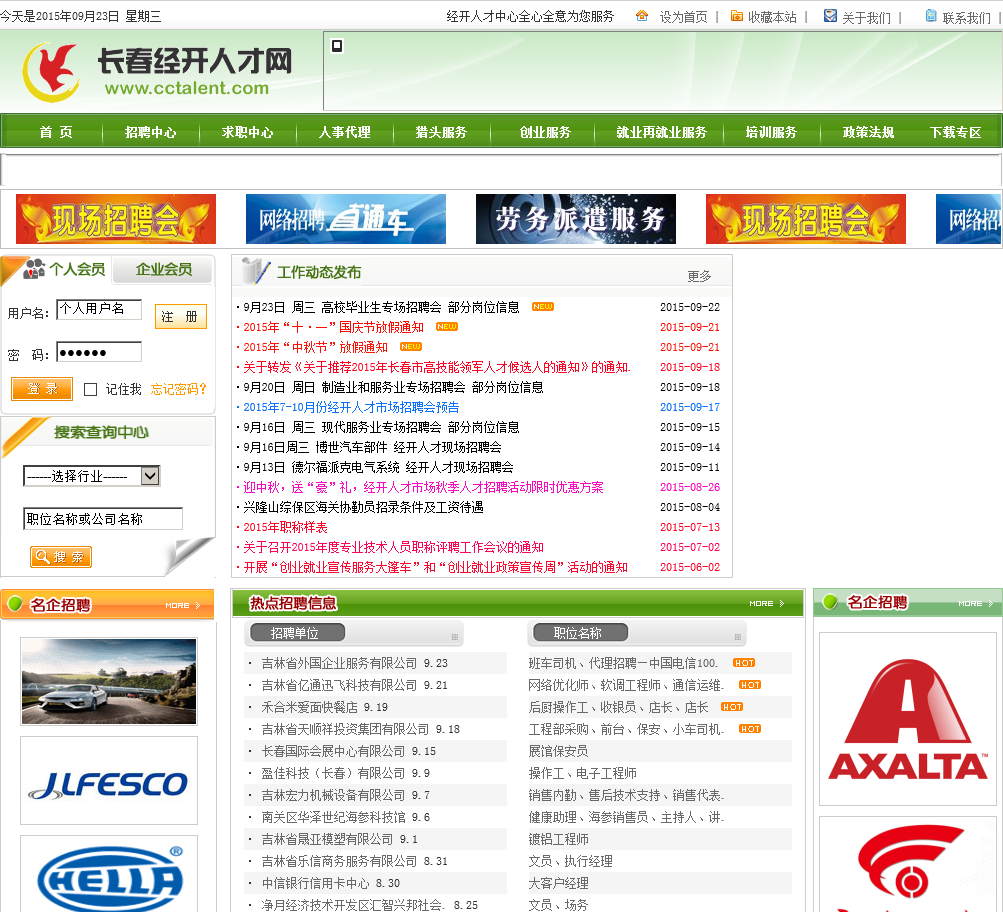Open 长春国际会展中心有限公司 listing
This screenshot has width=1003, height=912.
click(x=333, y=751)
